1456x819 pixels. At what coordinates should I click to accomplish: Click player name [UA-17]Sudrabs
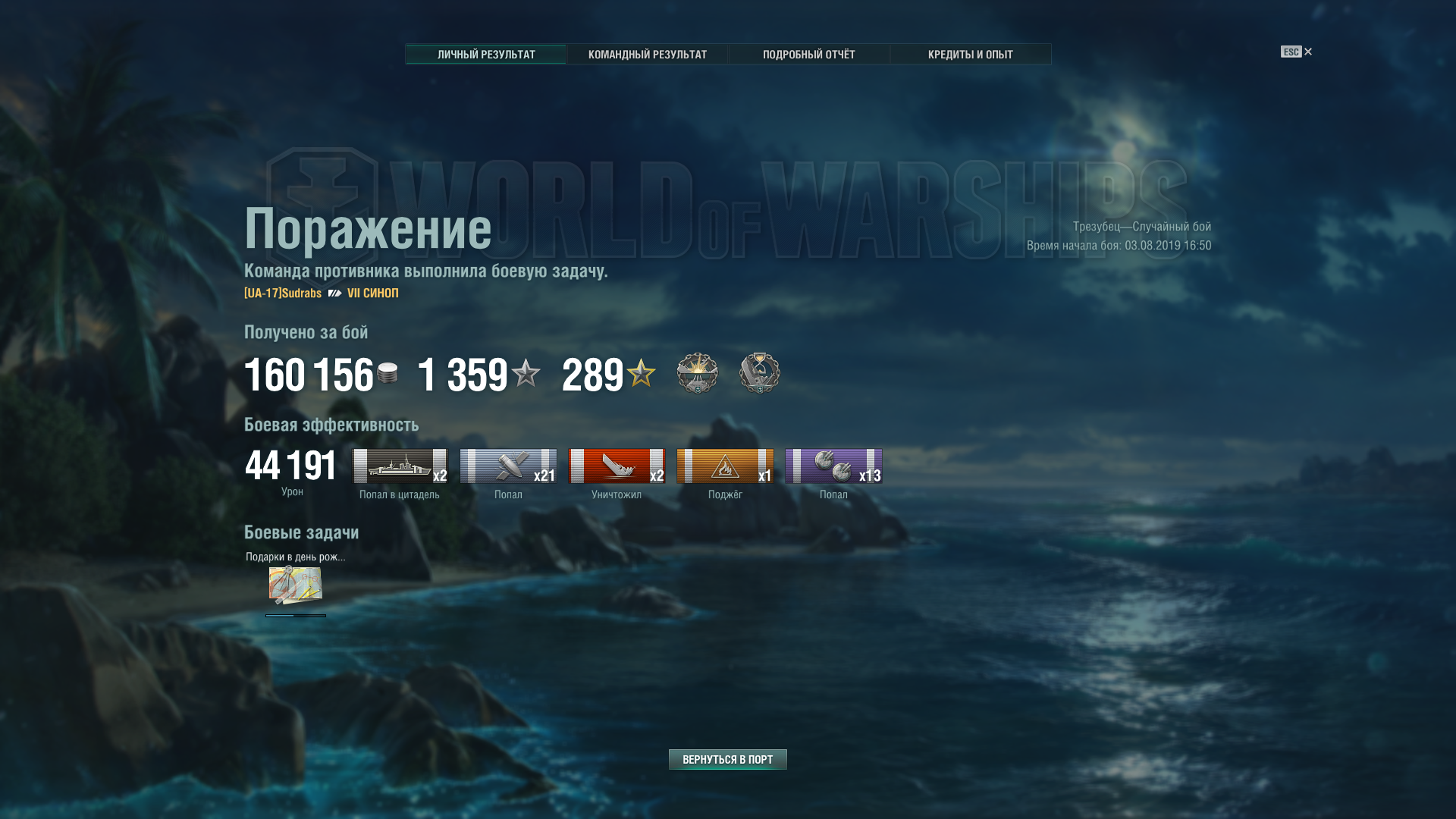pyautogui.click(x=283, y=293)
